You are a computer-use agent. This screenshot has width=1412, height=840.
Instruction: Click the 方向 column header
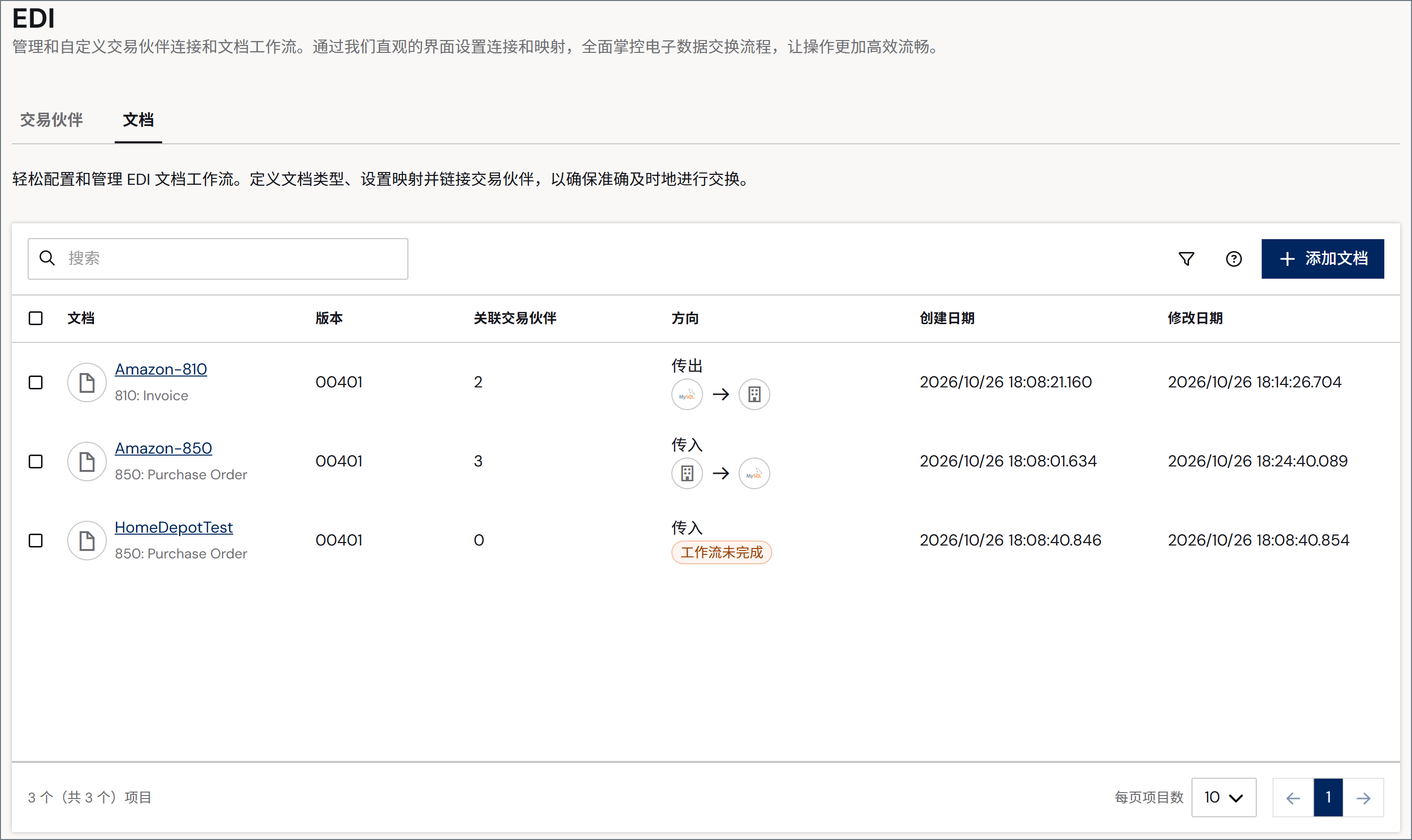click(685, 318)
